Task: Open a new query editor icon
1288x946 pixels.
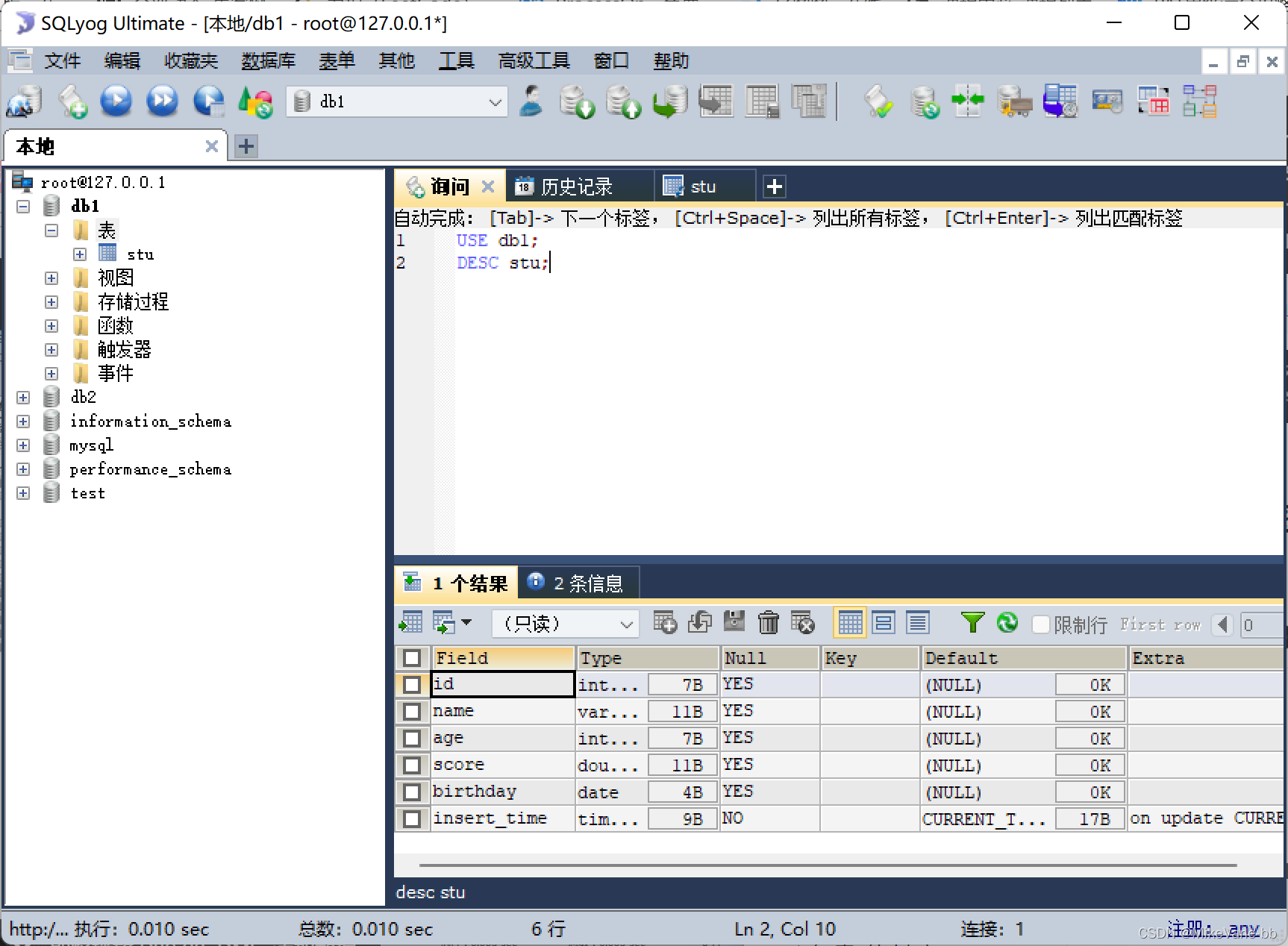Action: [72, 102]
